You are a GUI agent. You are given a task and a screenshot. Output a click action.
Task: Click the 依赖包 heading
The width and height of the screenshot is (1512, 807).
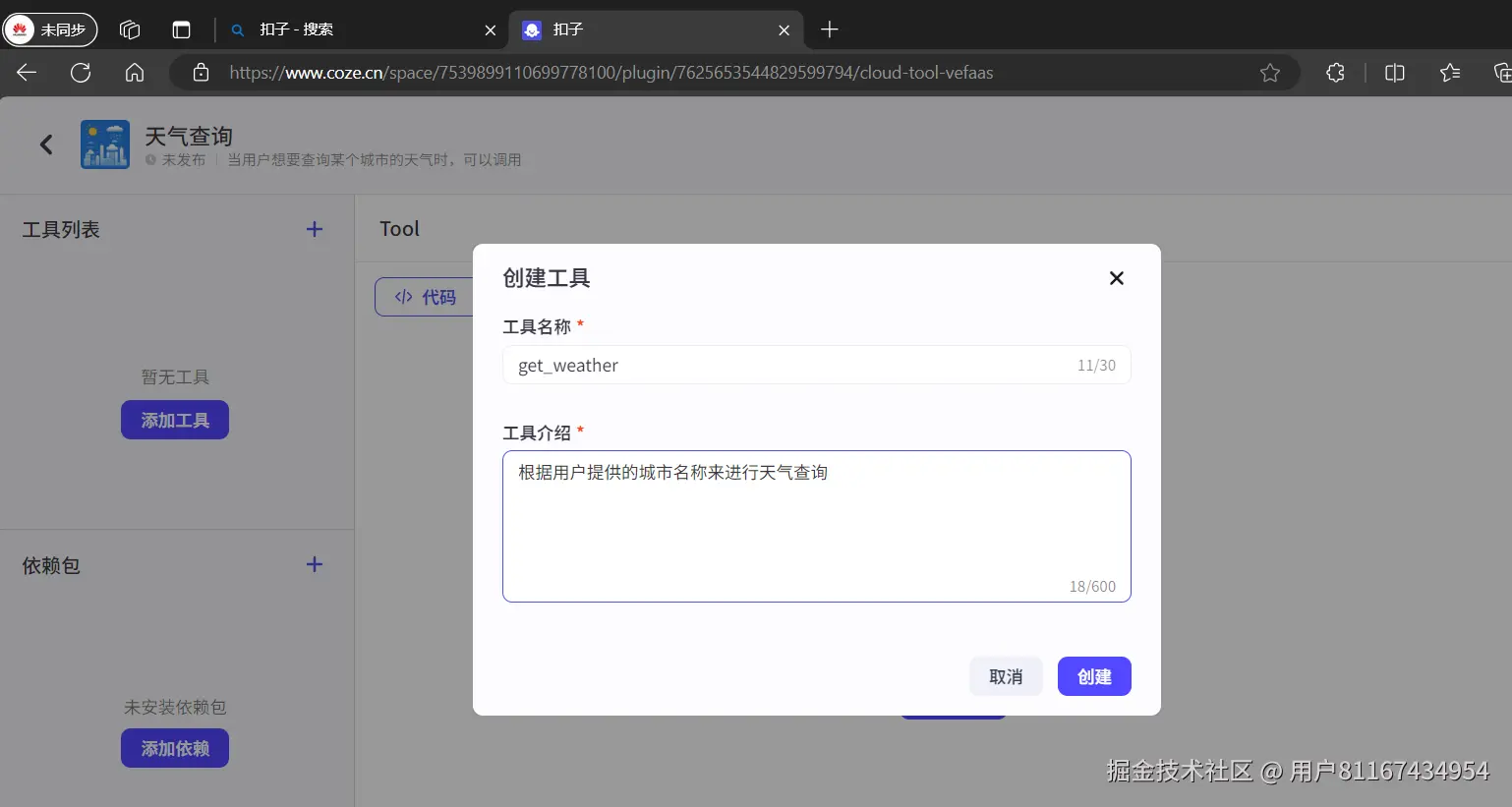pos(51,565)
